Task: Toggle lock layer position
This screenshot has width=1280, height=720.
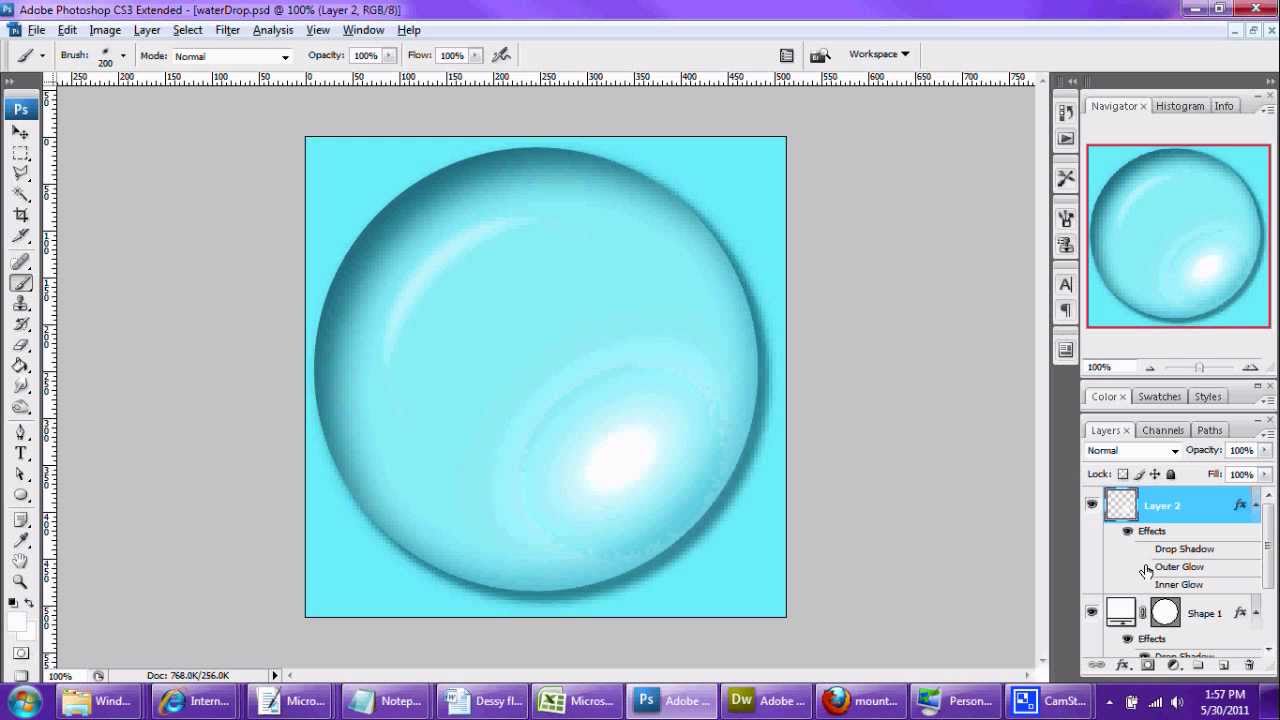Action: pos(1155,474)
